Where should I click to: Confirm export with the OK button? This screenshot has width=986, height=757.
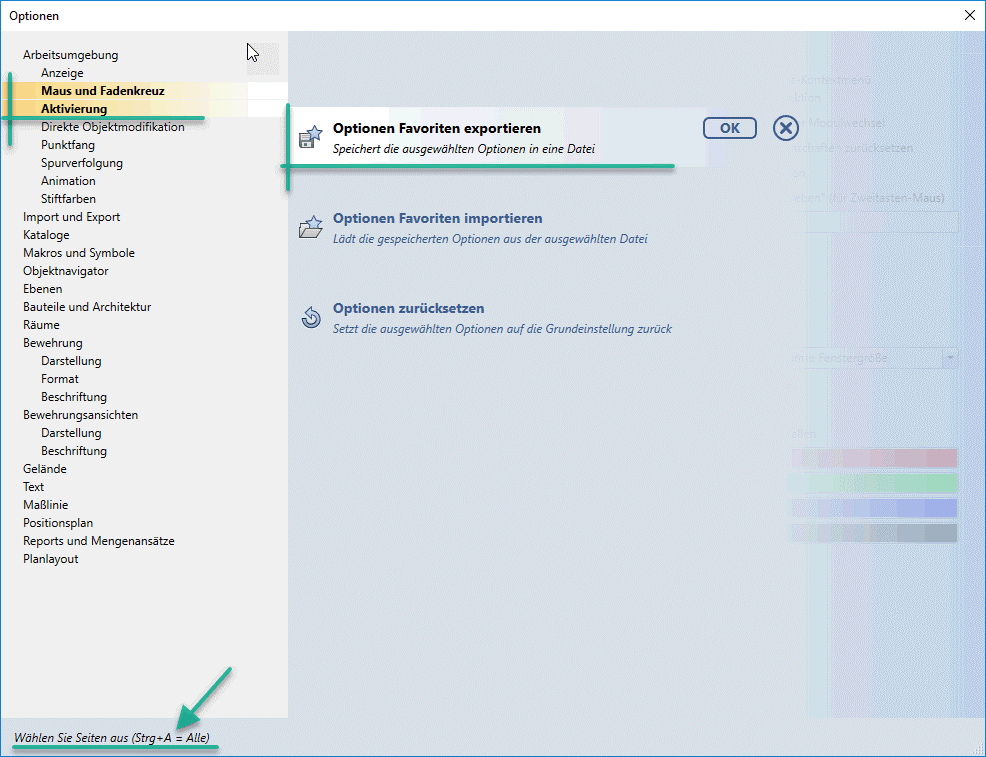pos(729,128)
